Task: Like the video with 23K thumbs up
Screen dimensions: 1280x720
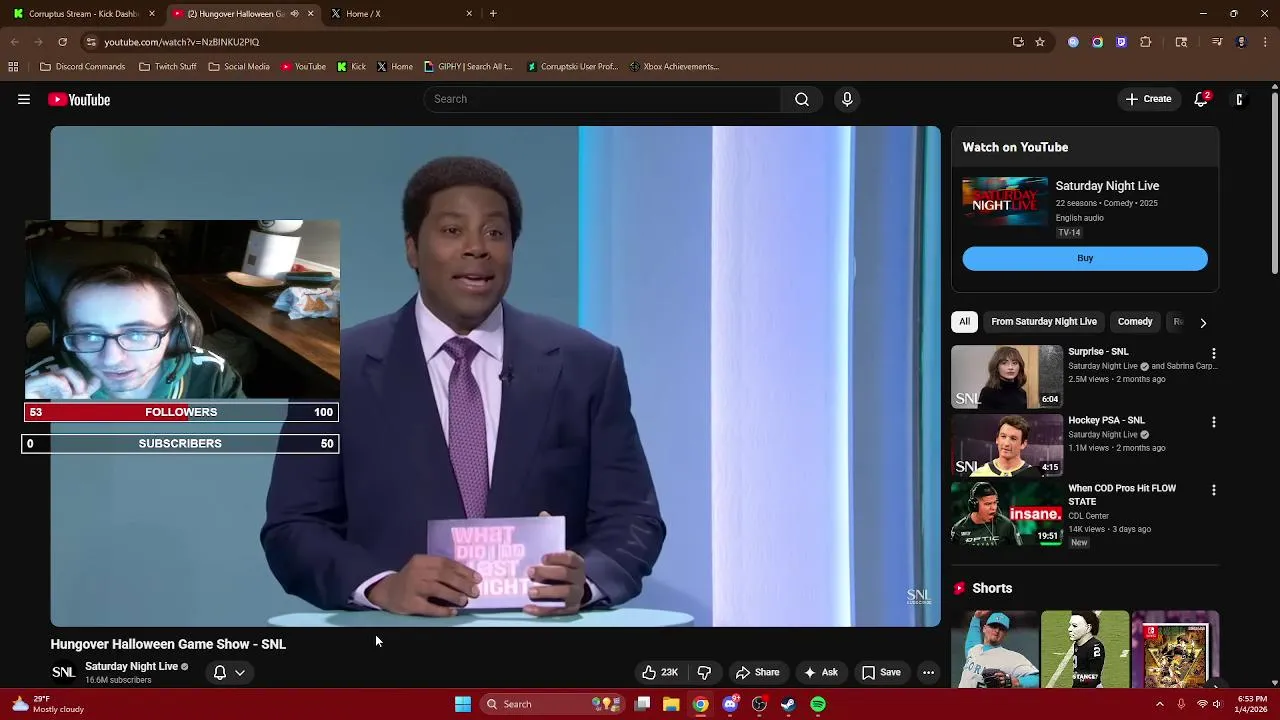Action: point(660,672)
